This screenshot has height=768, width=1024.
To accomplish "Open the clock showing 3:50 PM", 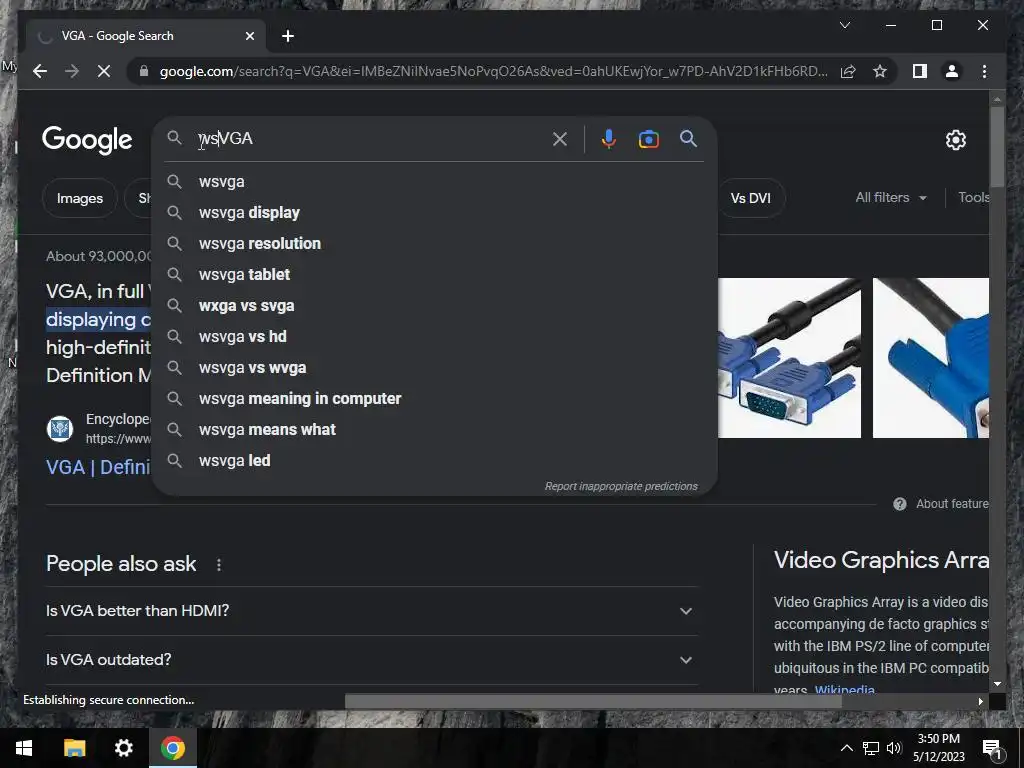I will 938,748.
